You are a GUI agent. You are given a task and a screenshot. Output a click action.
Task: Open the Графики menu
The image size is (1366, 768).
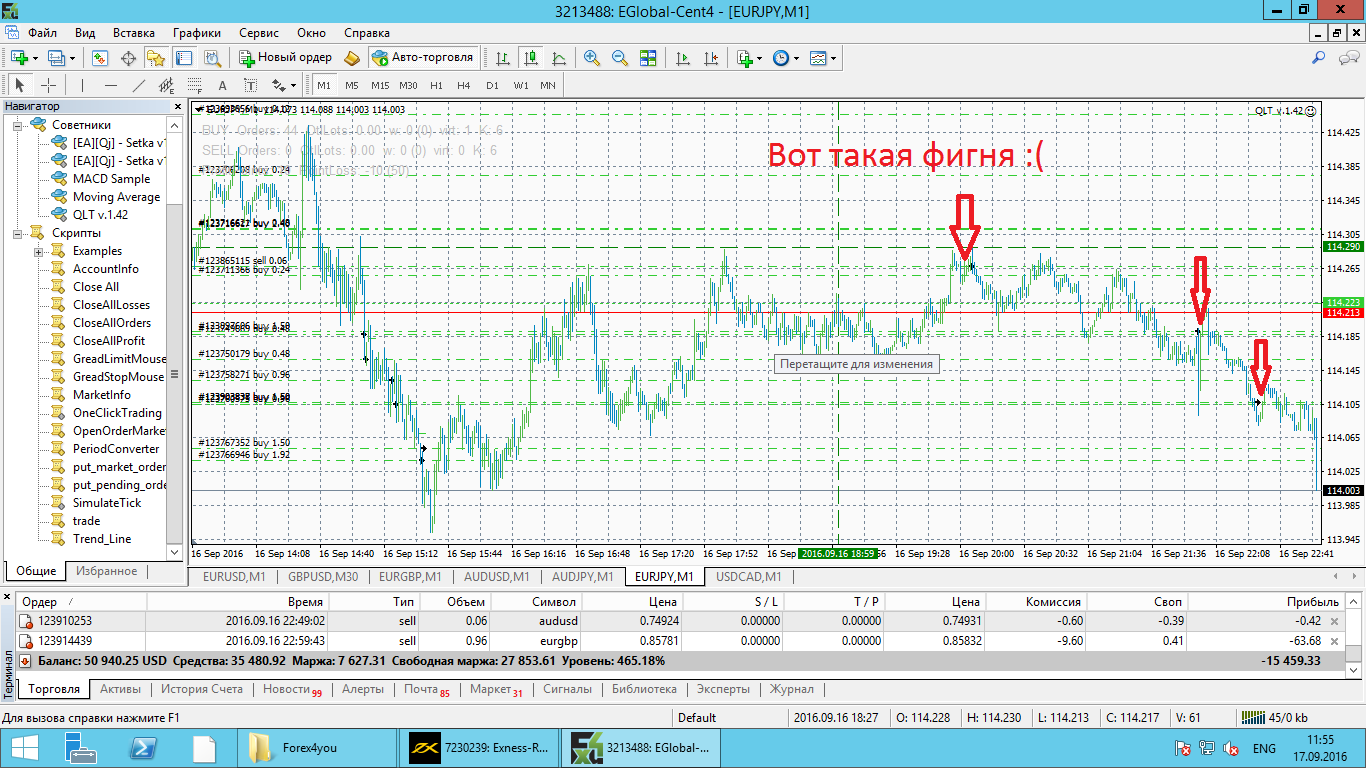click(x=197, y=33)
